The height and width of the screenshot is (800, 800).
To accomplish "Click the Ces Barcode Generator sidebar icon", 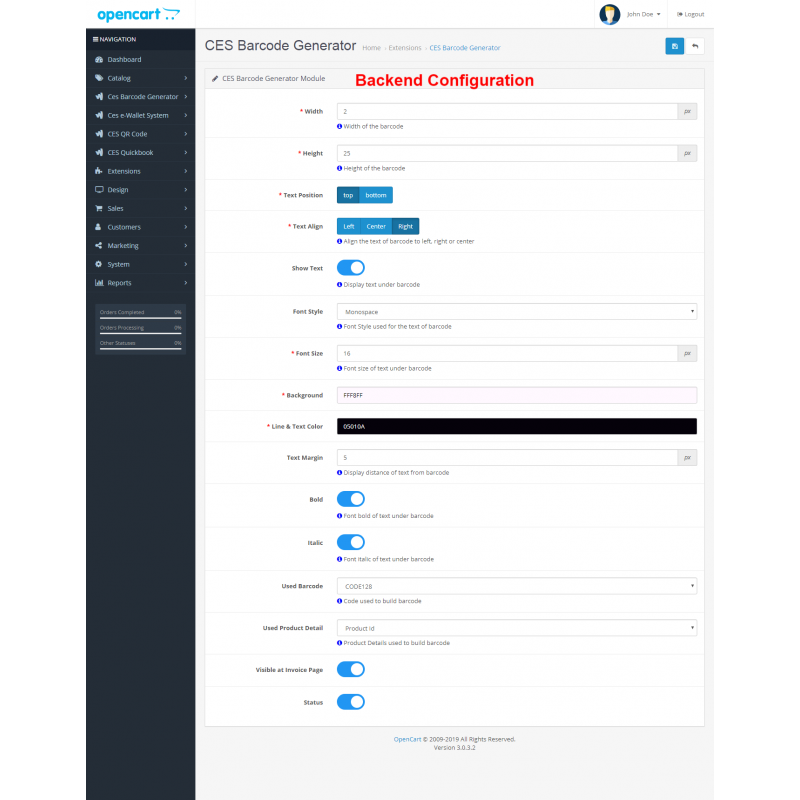I will [99, 96].
